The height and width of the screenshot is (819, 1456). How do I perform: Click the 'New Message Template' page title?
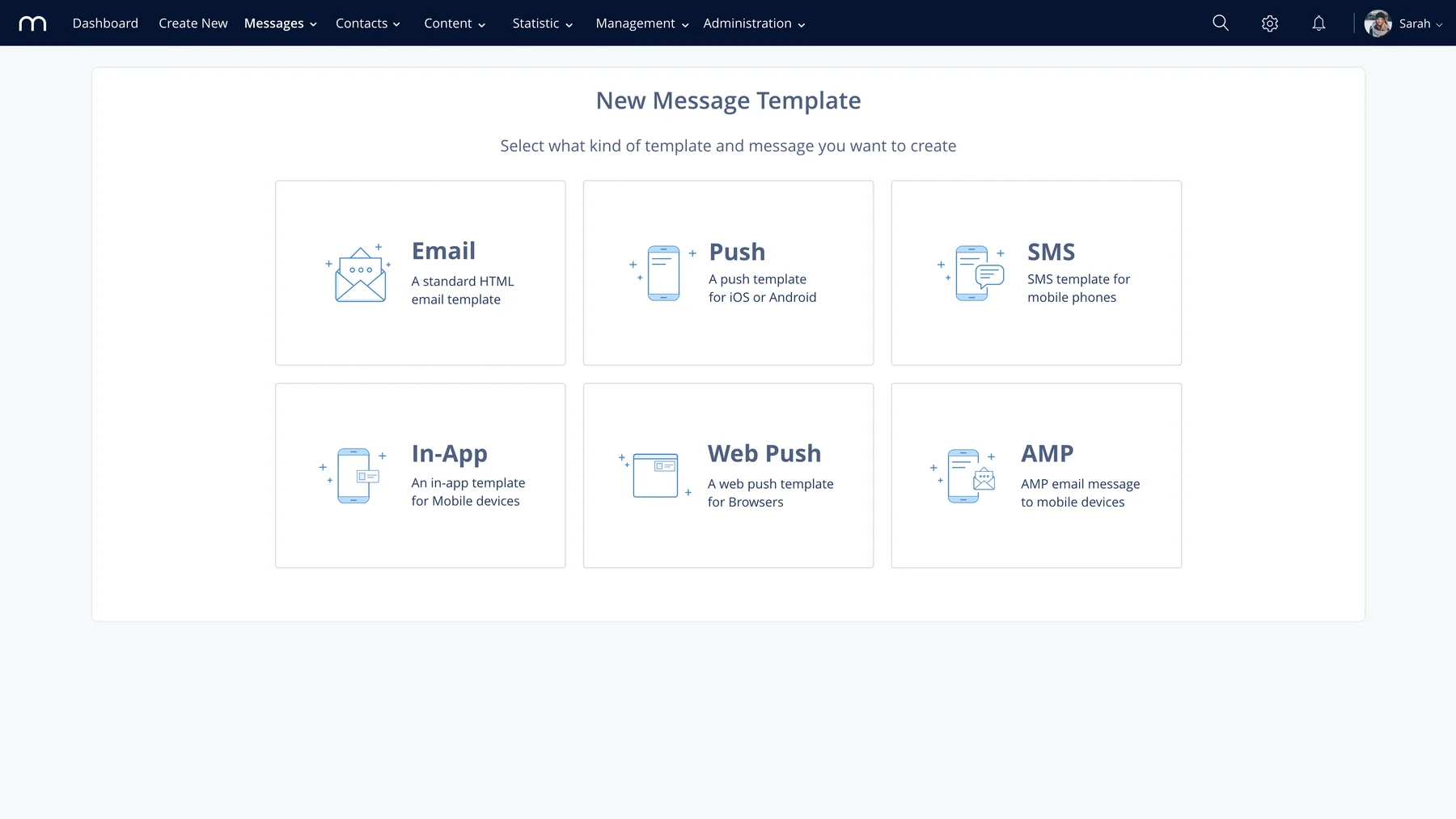(x=728, y=100)
